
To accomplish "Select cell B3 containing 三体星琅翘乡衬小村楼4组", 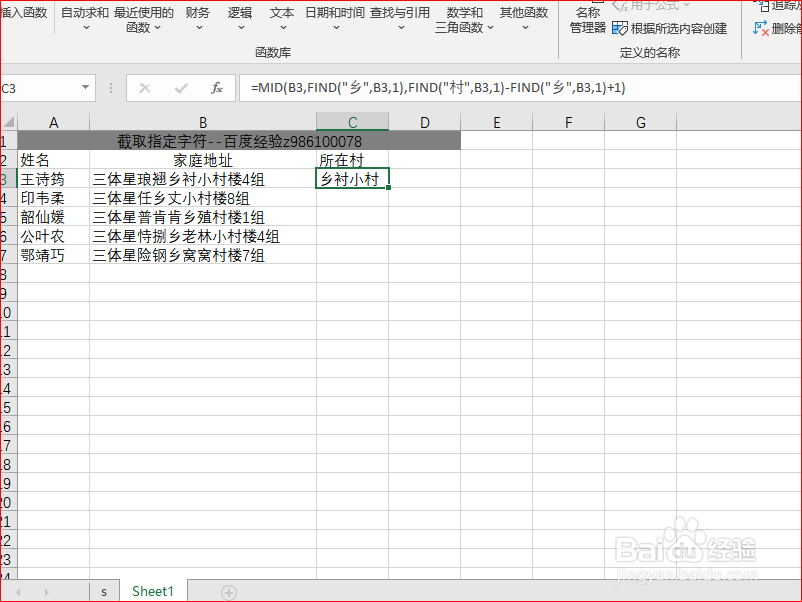I will coord(203,179).
